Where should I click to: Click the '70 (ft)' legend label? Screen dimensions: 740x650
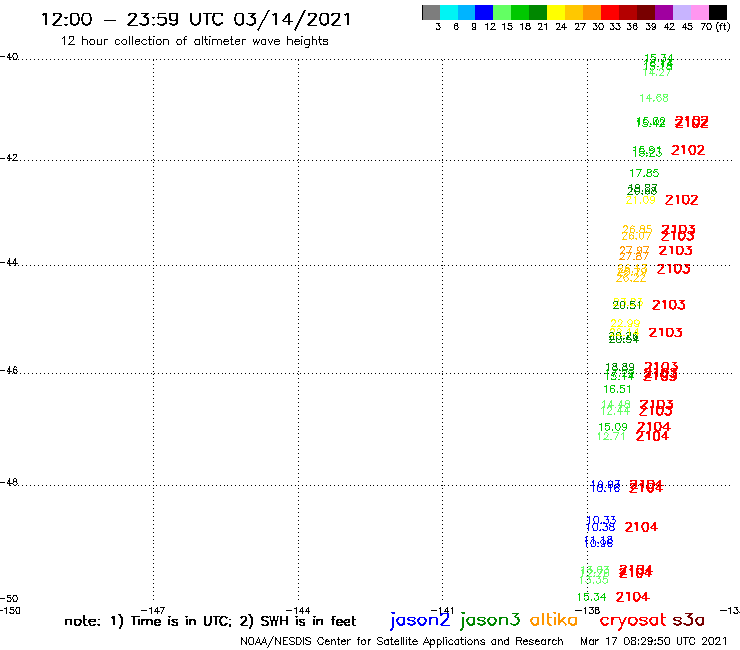[715, 27]
